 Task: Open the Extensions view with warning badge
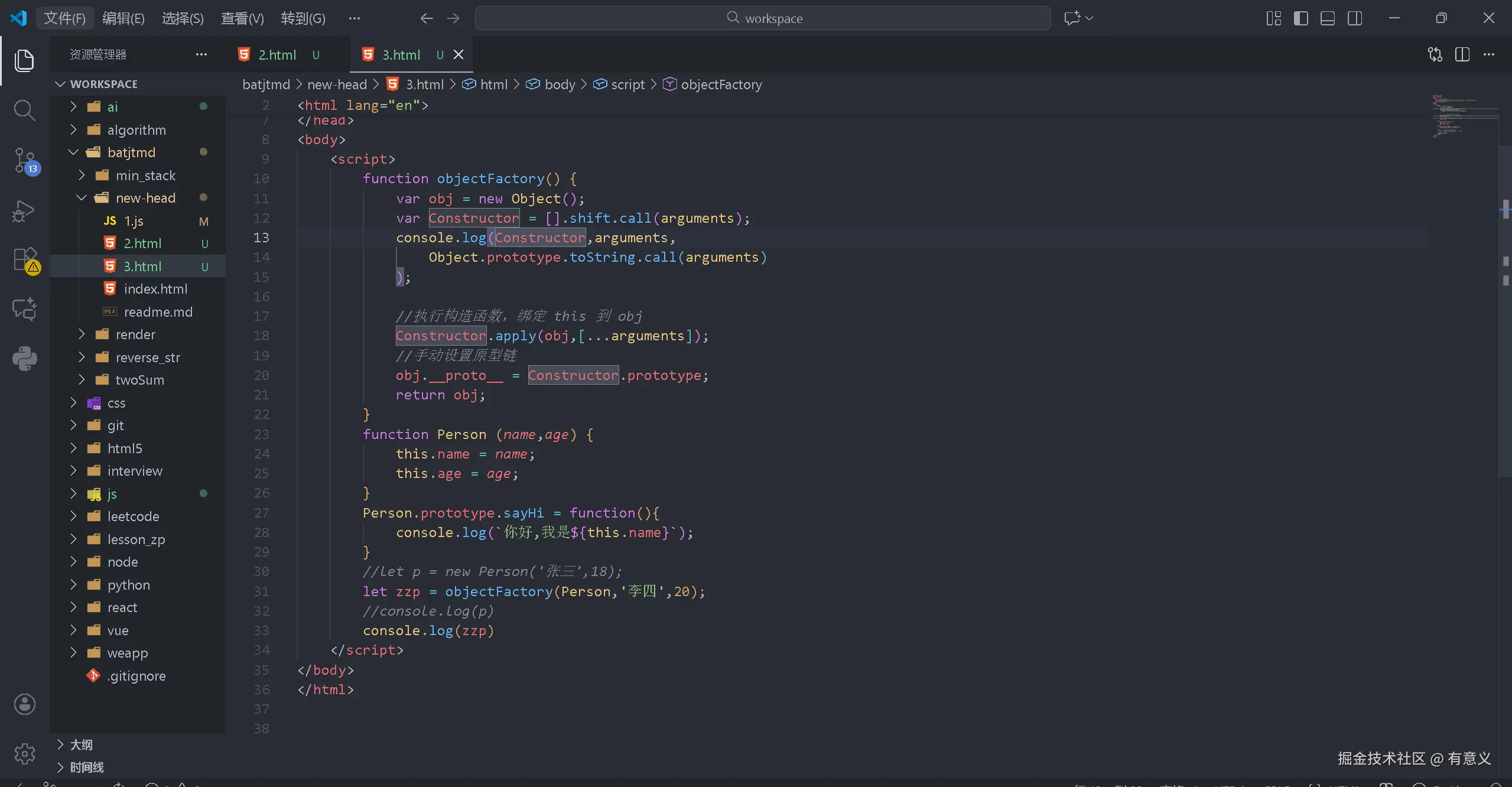(x=25, y=260)
